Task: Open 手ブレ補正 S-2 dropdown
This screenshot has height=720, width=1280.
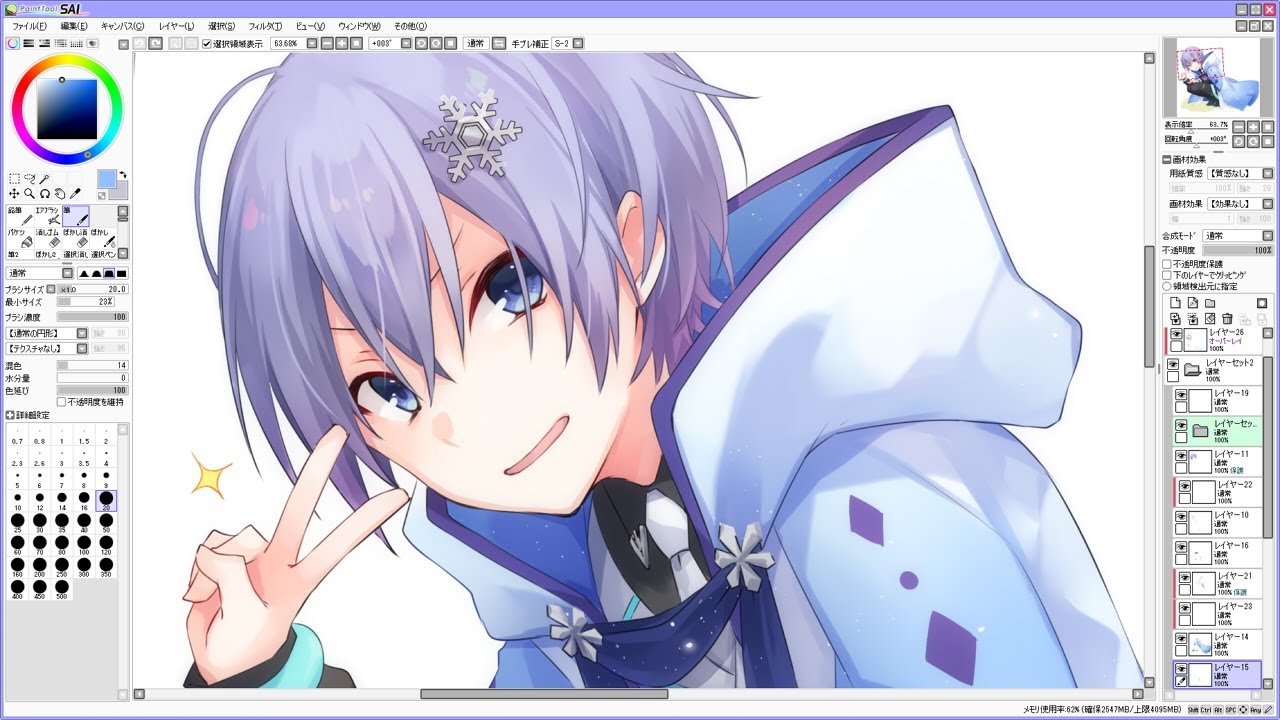Action: click(578, 43)
